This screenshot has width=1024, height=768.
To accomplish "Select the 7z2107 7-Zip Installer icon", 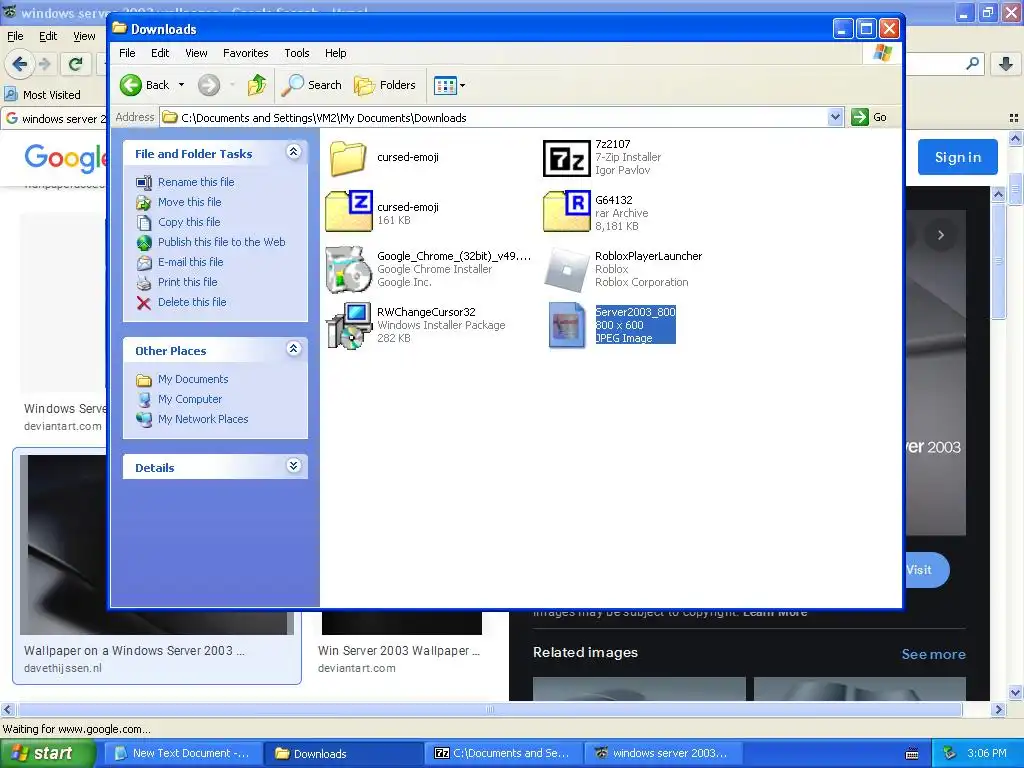I will pos(566,158).
